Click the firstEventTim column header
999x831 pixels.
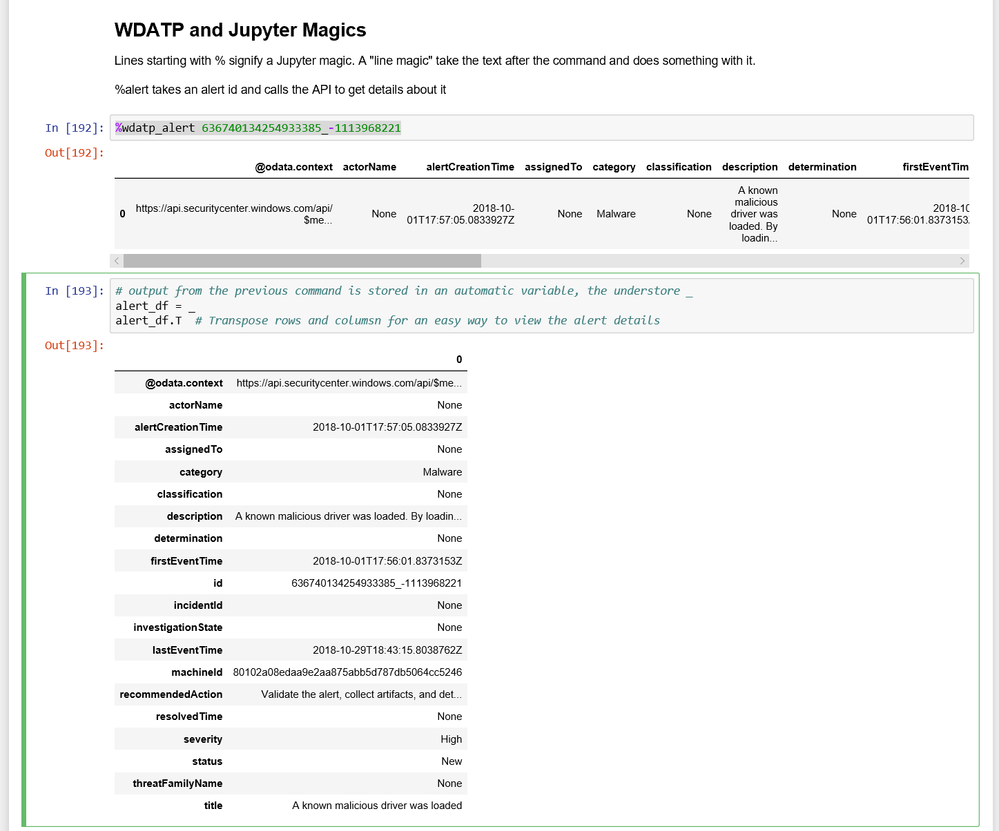coord(935,167)
